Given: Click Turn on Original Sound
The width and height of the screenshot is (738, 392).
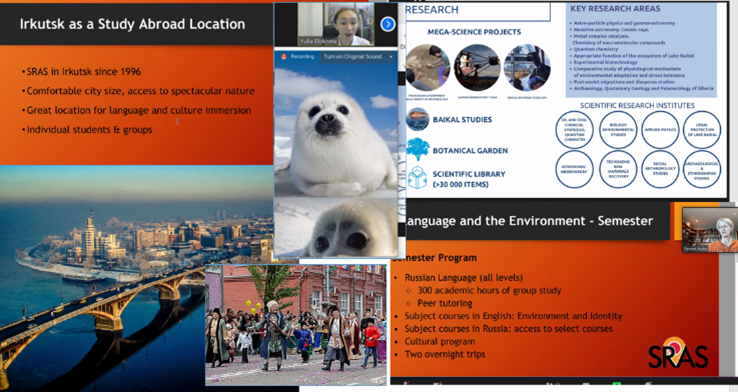Looking at the screenshot, I should [x=353, y=56].
